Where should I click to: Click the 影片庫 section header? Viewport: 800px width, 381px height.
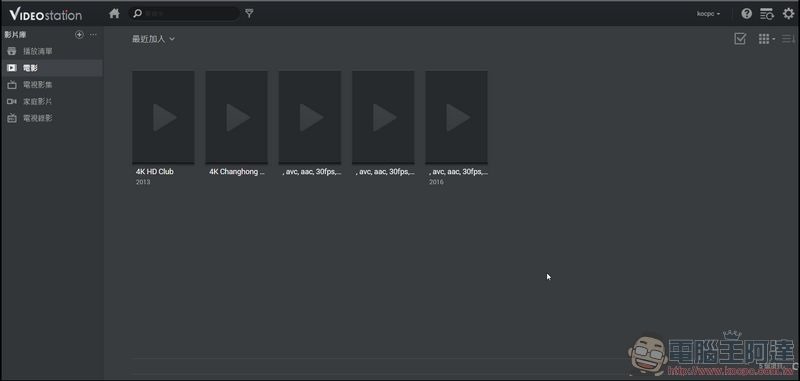(x=15, y=35)
